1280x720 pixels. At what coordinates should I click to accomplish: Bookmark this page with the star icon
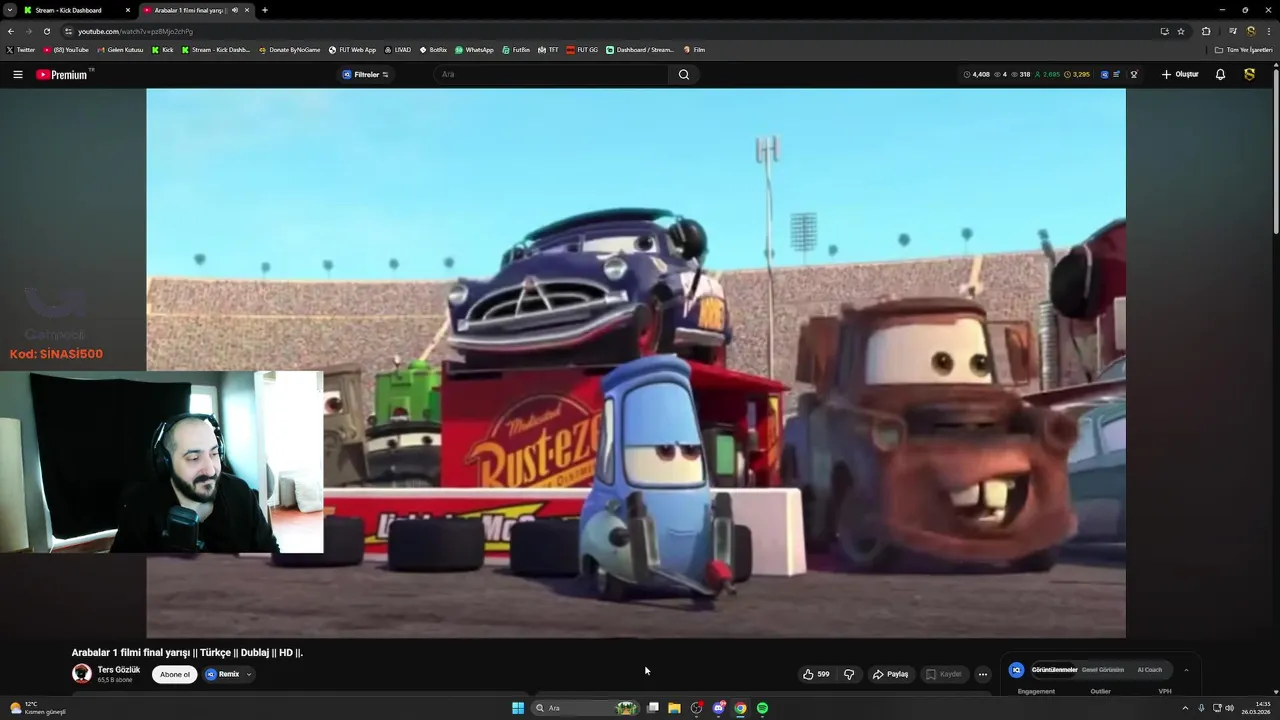pos(1181,31)
